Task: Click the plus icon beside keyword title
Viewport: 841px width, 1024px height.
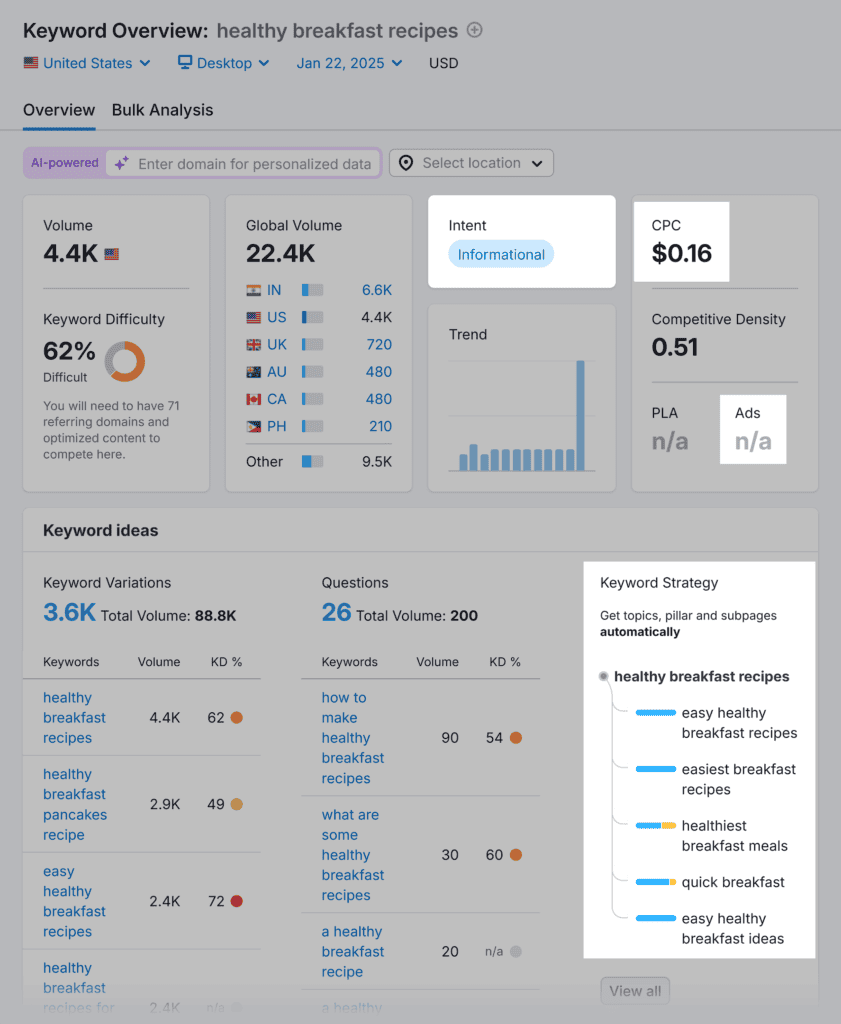Action: pyautogui.click(x=475, y=30)
